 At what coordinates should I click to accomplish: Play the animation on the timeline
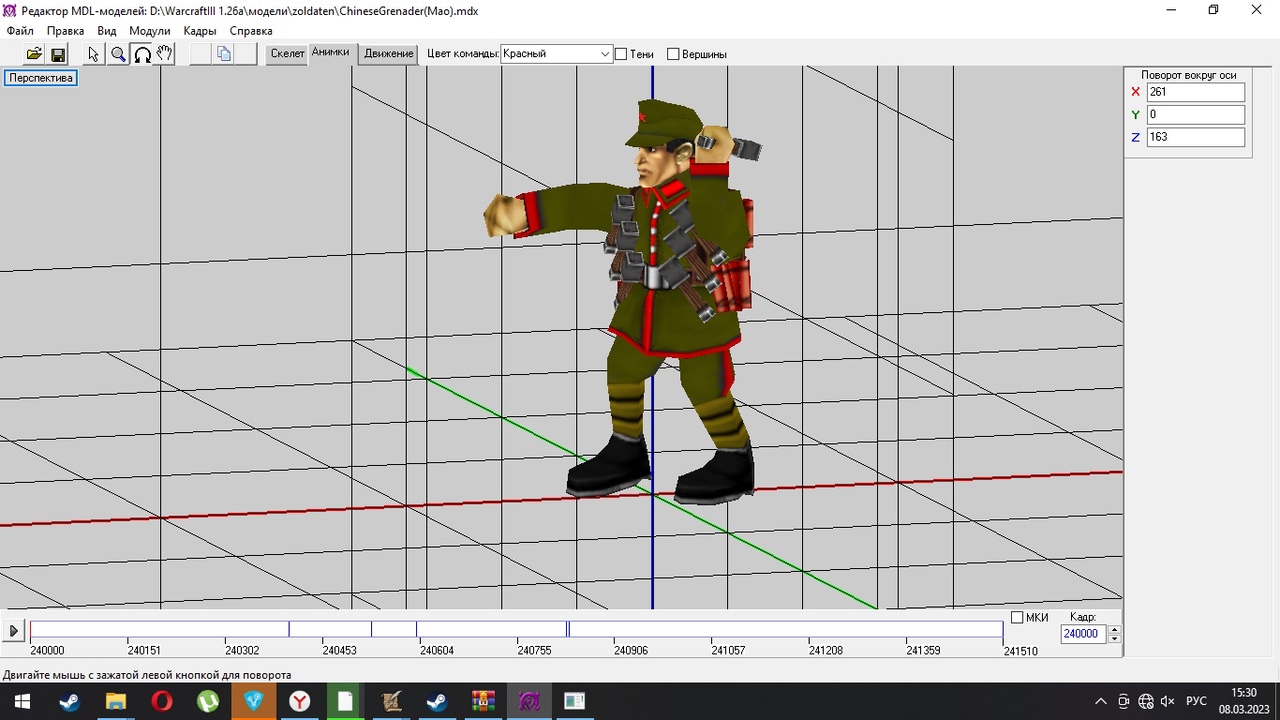click(x=14, y=631)
